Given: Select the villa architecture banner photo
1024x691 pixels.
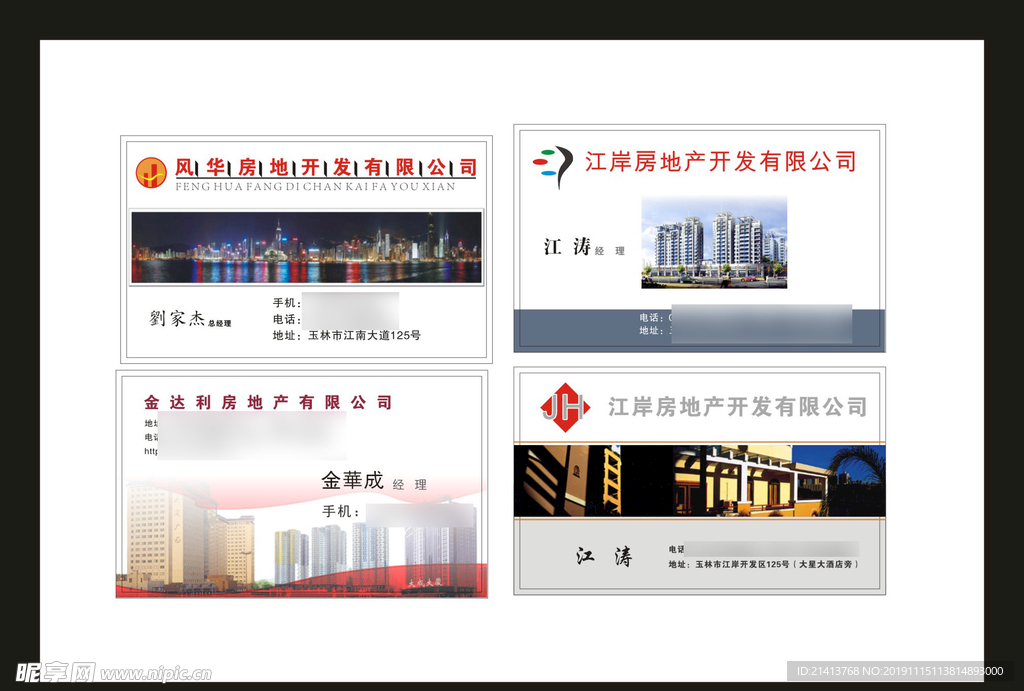Looking at the screenshot, I should click(699, 481).
